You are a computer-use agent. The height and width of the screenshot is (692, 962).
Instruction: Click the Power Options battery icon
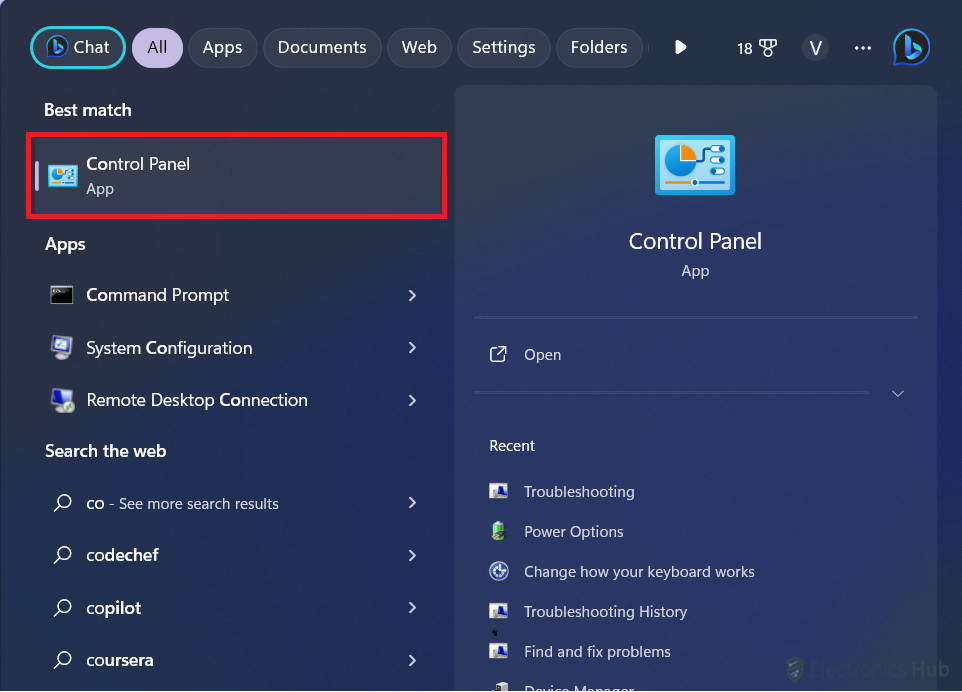pyautogui.click(x=499, y=531)
